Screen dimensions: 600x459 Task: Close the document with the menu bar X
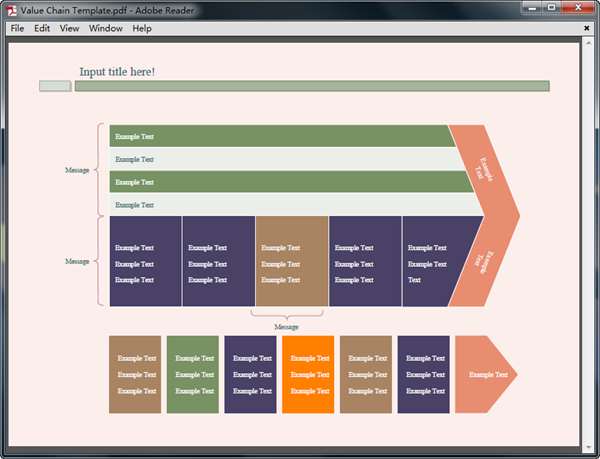pos(587,28)
